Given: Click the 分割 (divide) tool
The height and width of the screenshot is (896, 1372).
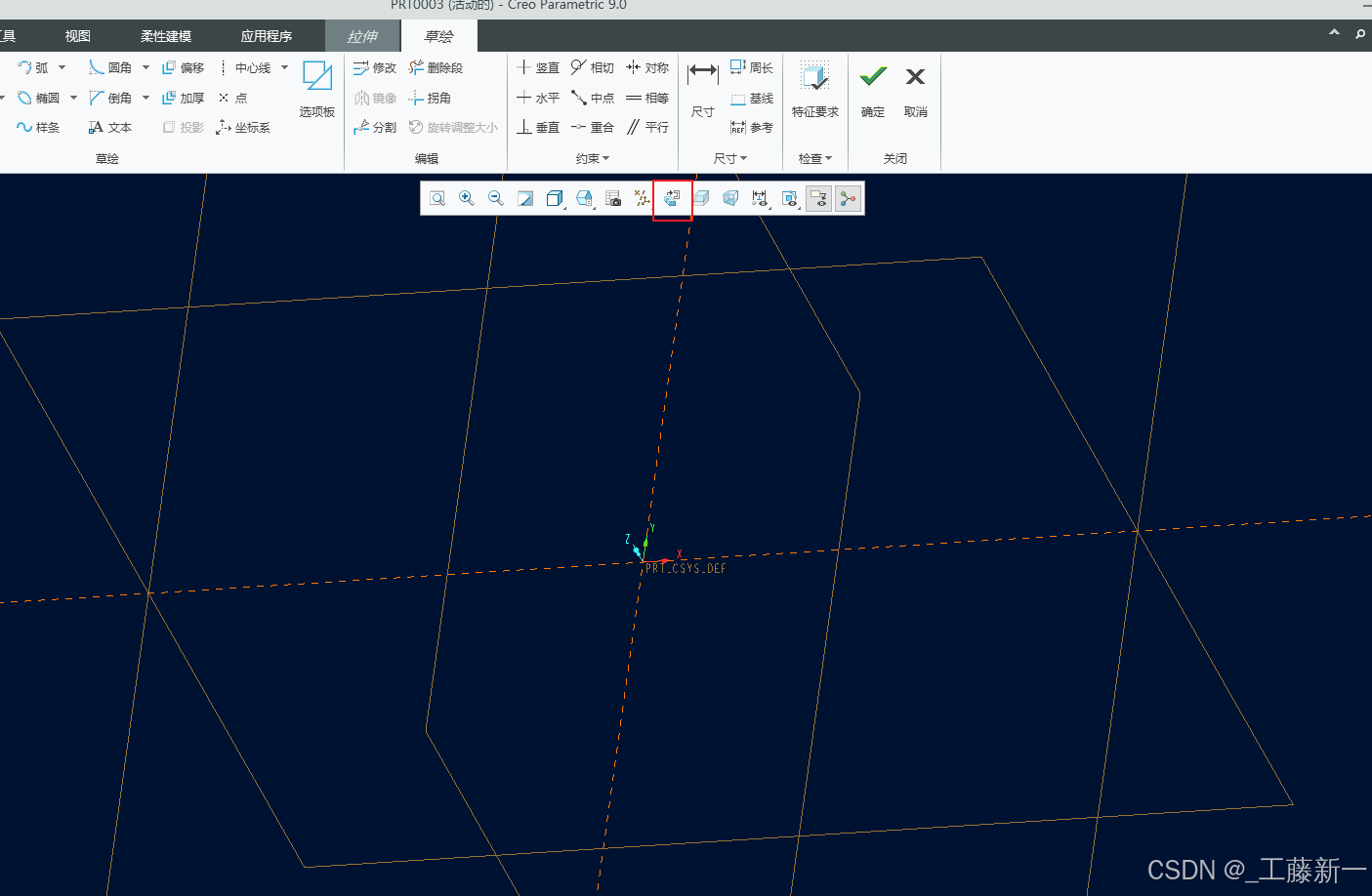Looking at the screenshot, I should (x=375, y=127).
